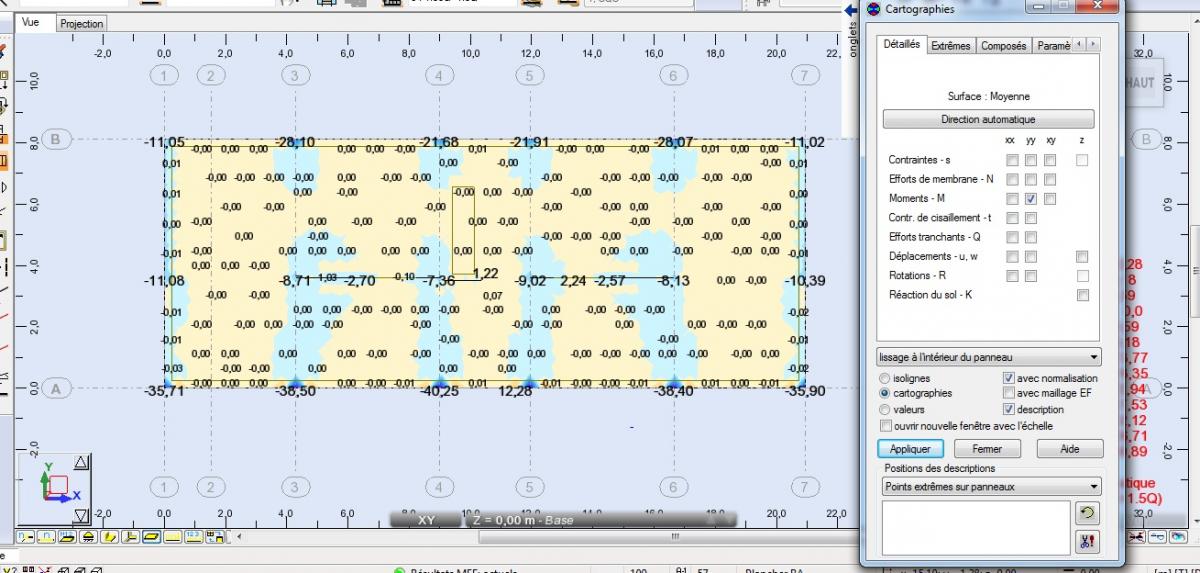Select the isolignes radio button
Viewport: 1200px width, 573px height.
885,378
